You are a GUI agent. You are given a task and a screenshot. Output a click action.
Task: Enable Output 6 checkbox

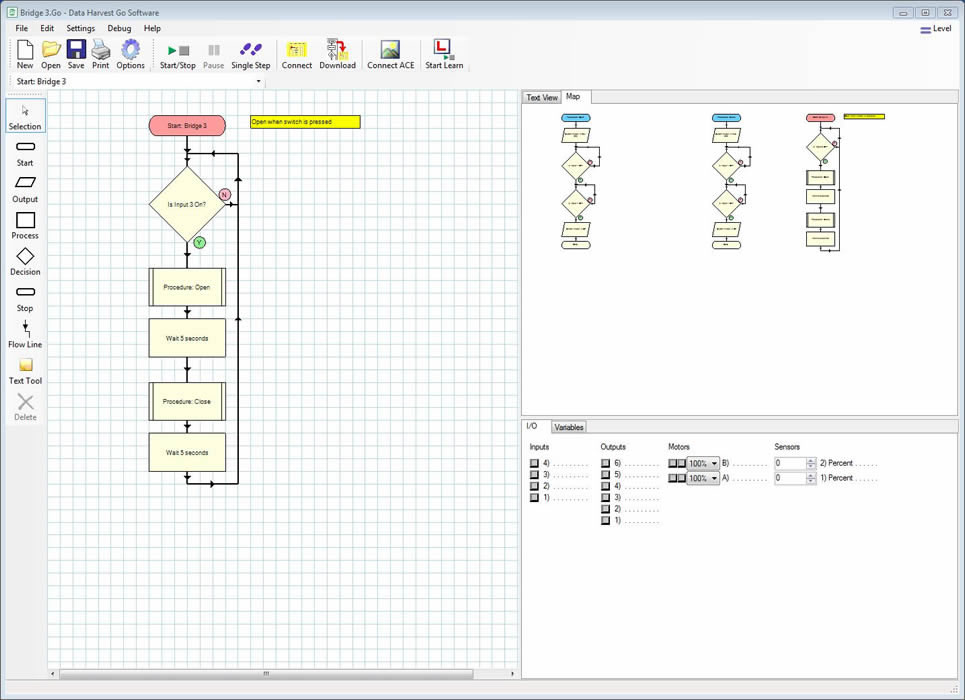(604, 463)
